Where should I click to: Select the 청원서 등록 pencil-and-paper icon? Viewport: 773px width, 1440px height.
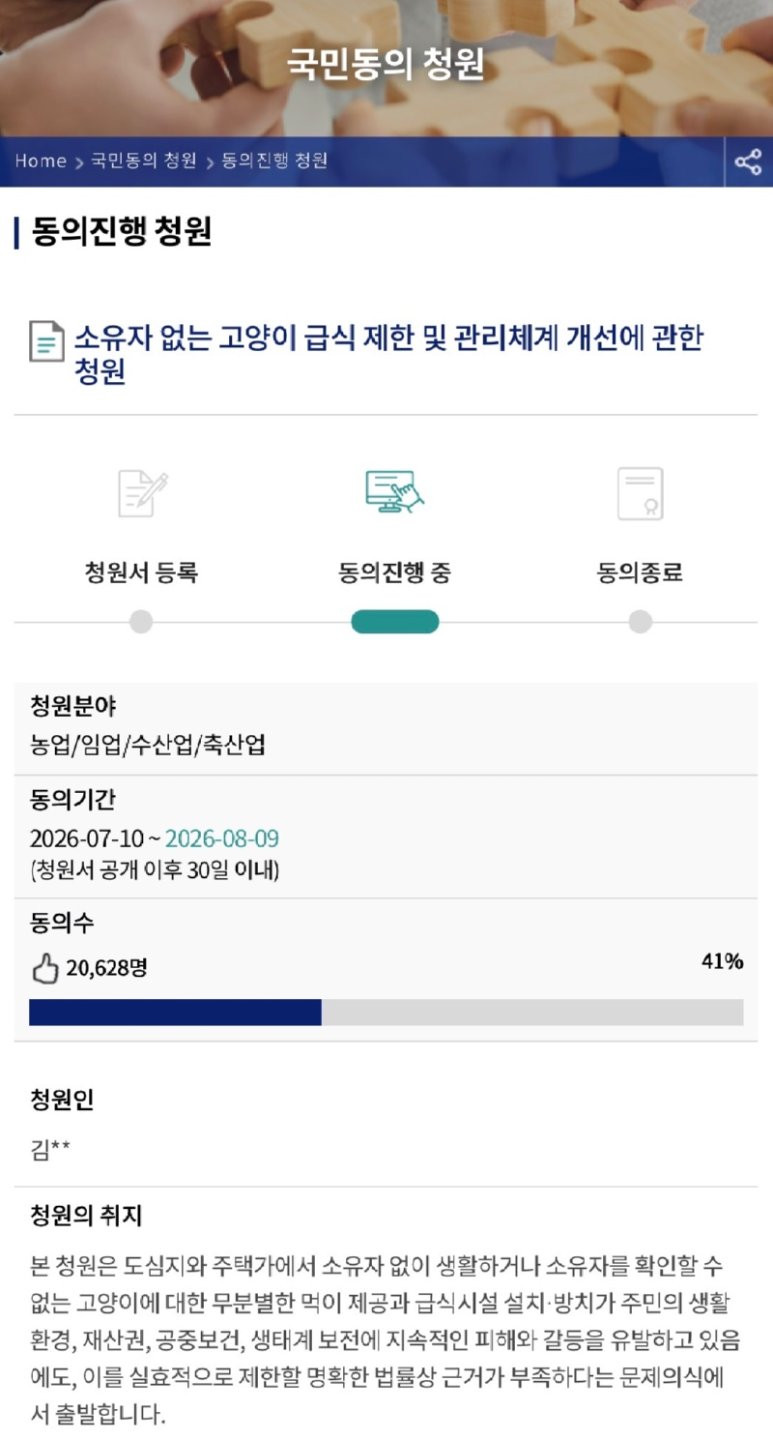142,492
